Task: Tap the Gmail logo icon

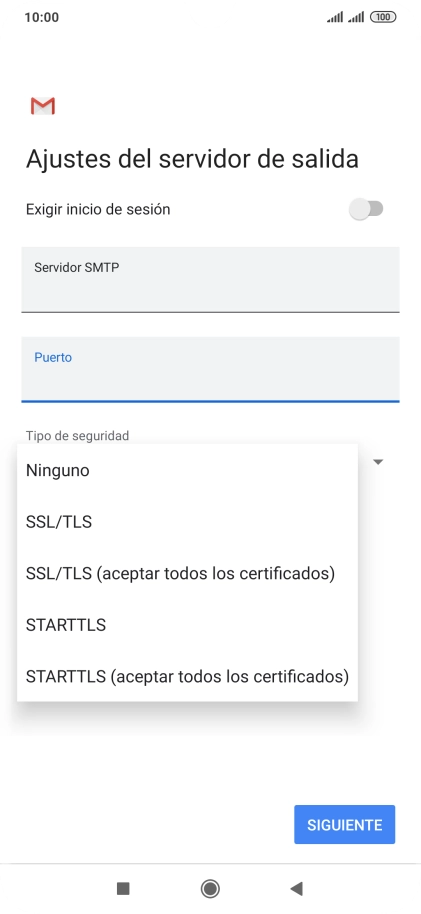Action: click(x=43, y=106)
